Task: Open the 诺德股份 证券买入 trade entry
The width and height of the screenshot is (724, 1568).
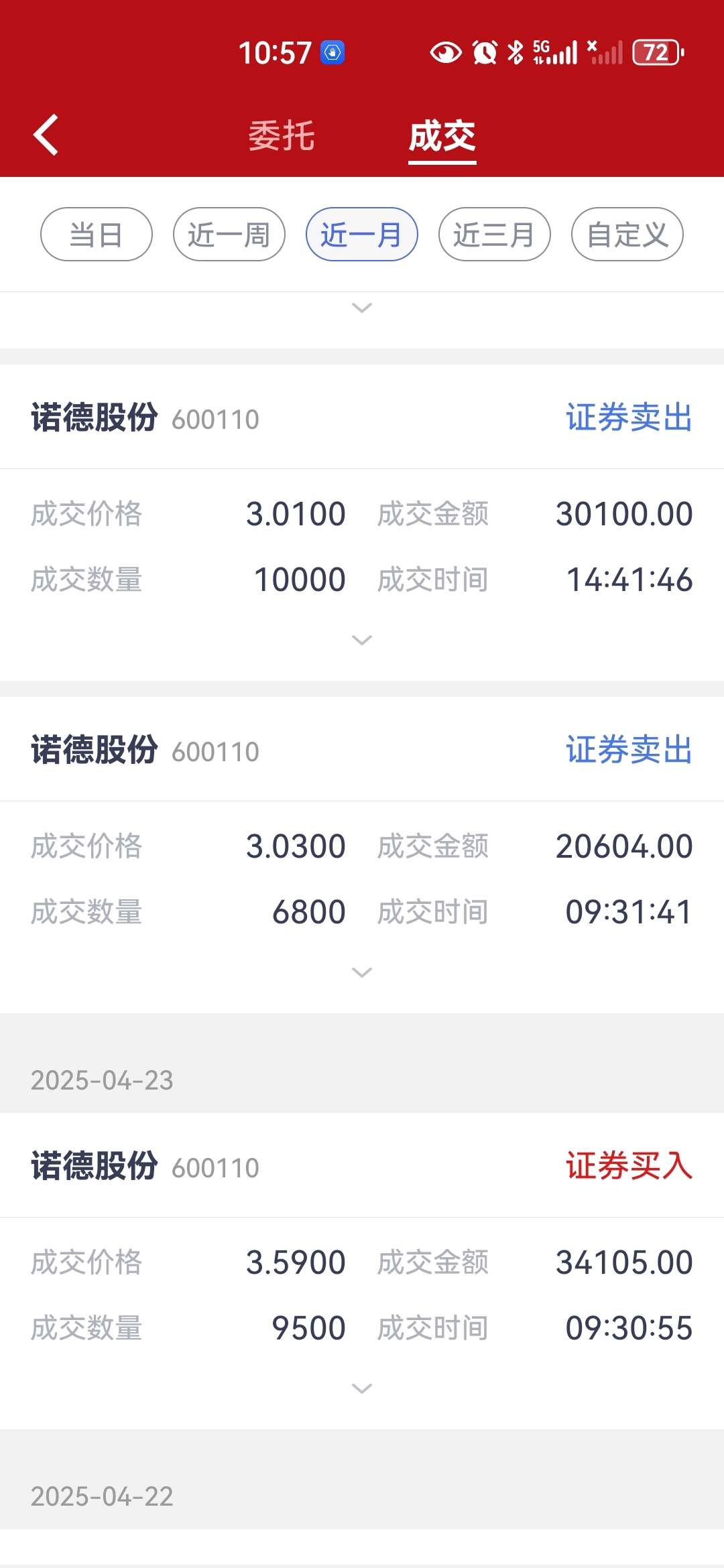Action: [x=362, y=1166]
